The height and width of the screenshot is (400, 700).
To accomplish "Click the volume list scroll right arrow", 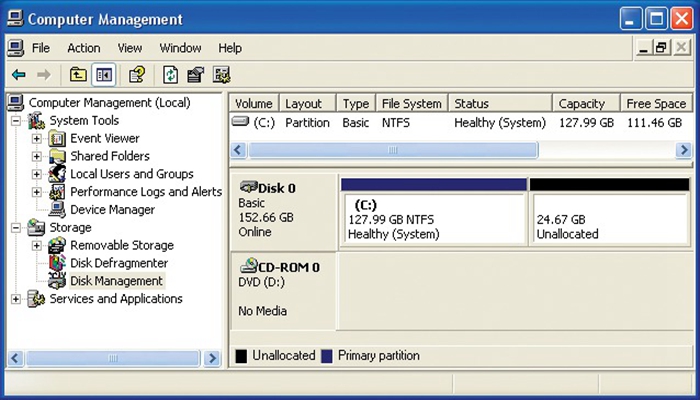I will pyautogui.click(x=683, y=150).
